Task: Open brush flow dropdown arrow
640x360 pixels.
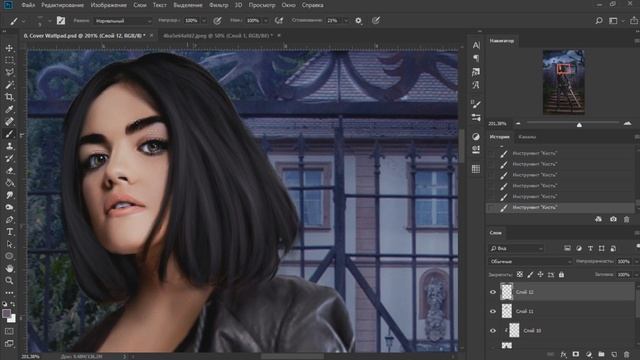Action: pyautogui.click(x=266, y=20)
